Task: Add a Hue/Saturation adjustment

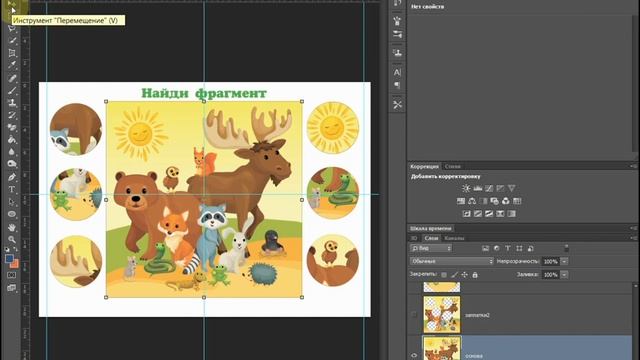Action: 461,201
